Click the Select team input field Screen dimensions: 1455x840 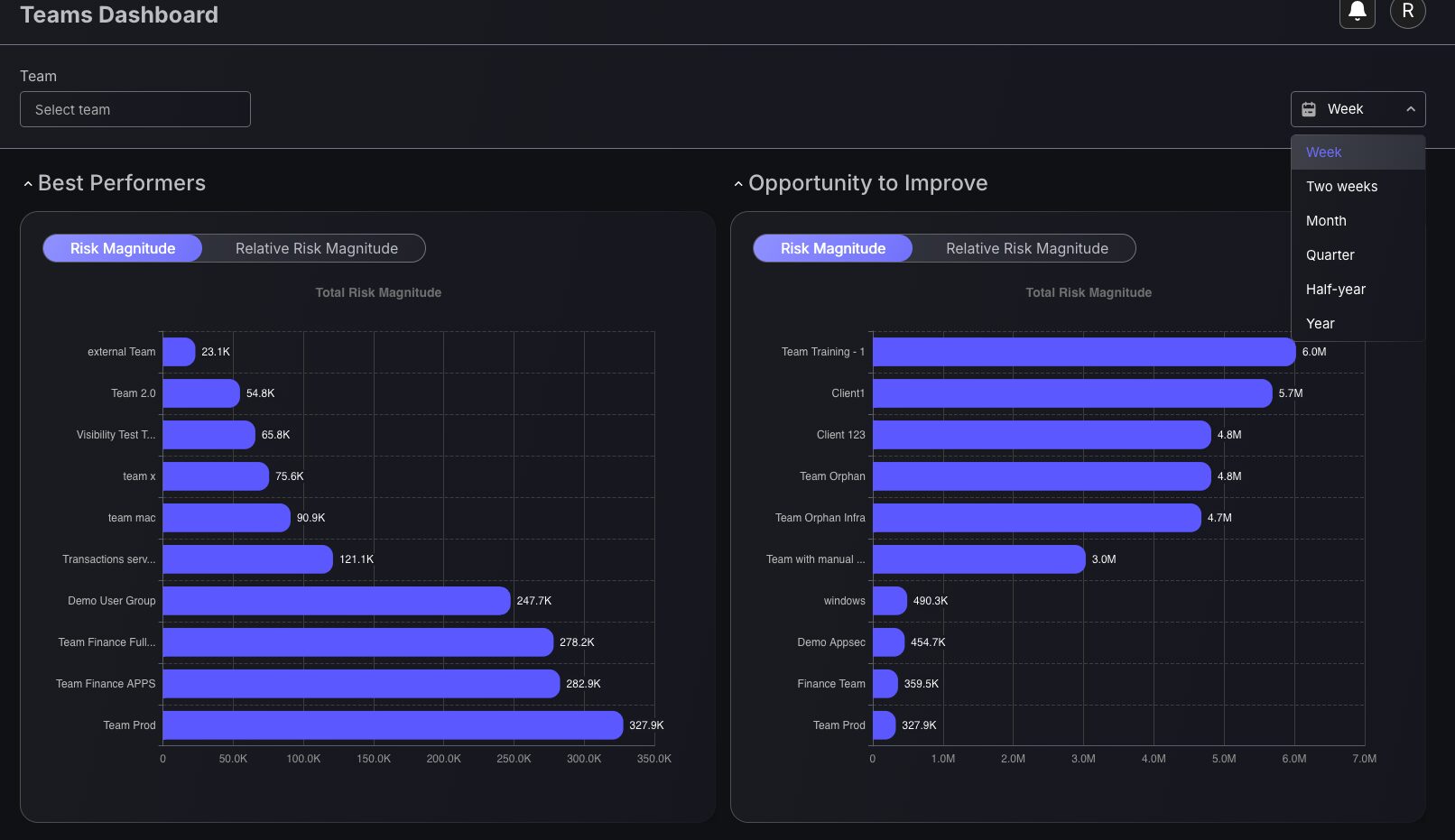135,109
